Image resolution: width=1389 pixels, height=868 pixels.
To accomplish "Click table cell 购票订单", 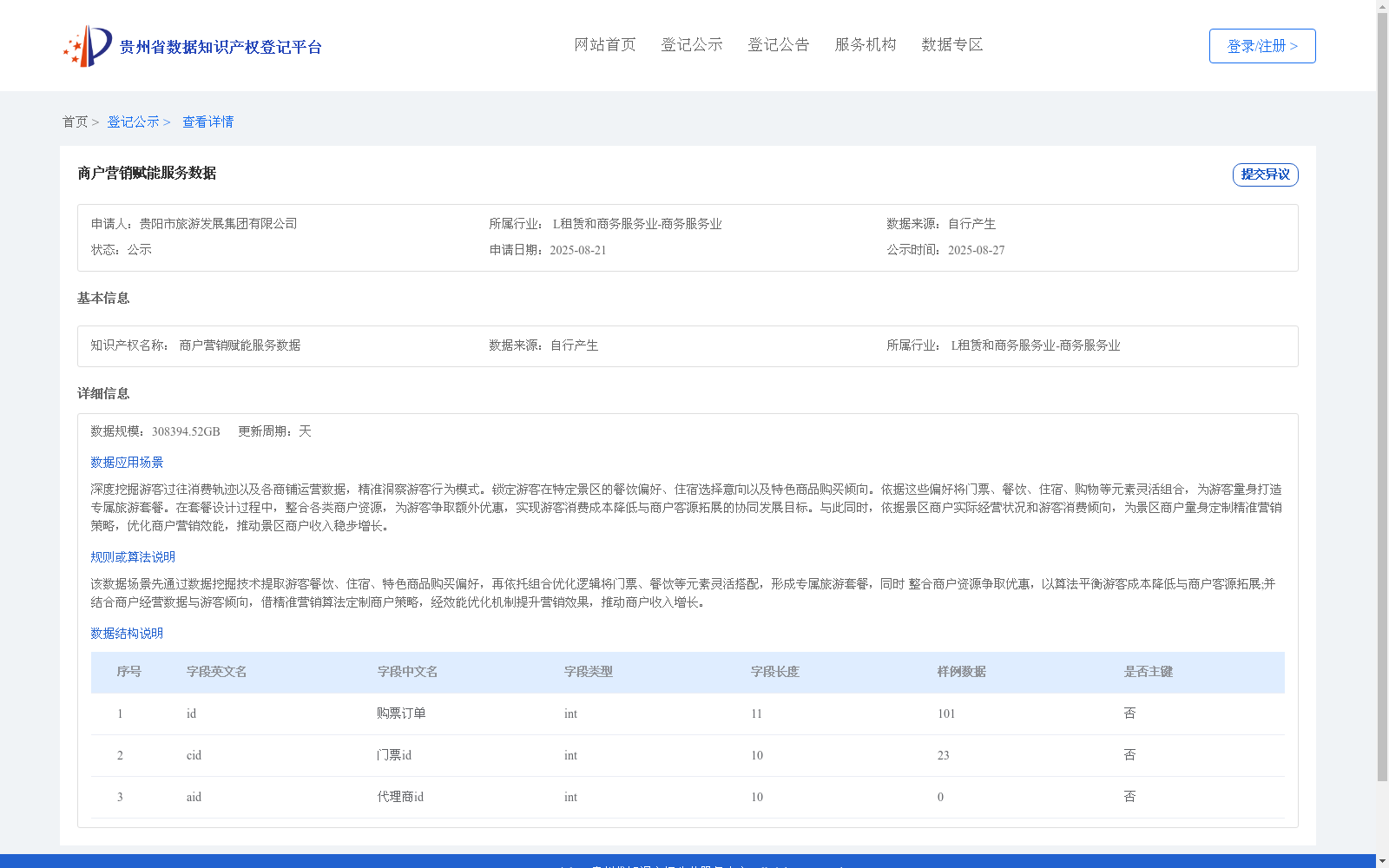I will click(x=401, y=713).
